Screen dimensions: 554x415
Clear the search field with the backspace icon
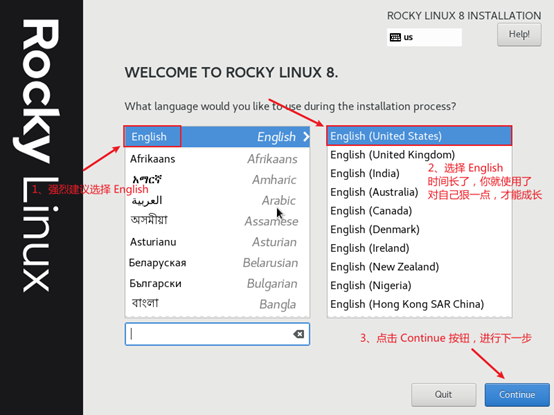pos(299,334)
